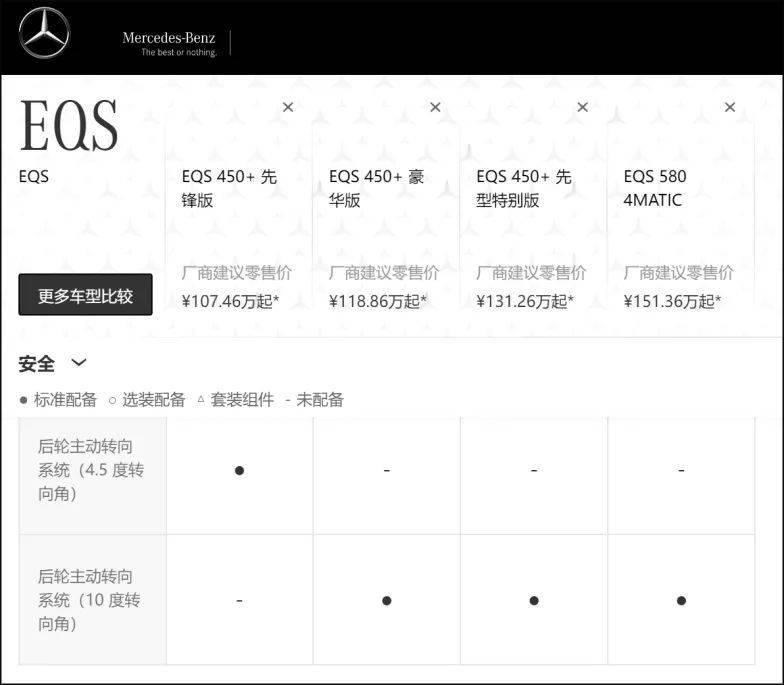The image size is (784, 685).
Task: Select the EQS 450+ 豪华版 model title
Action: pyautogui.click(x=376, y=188)
